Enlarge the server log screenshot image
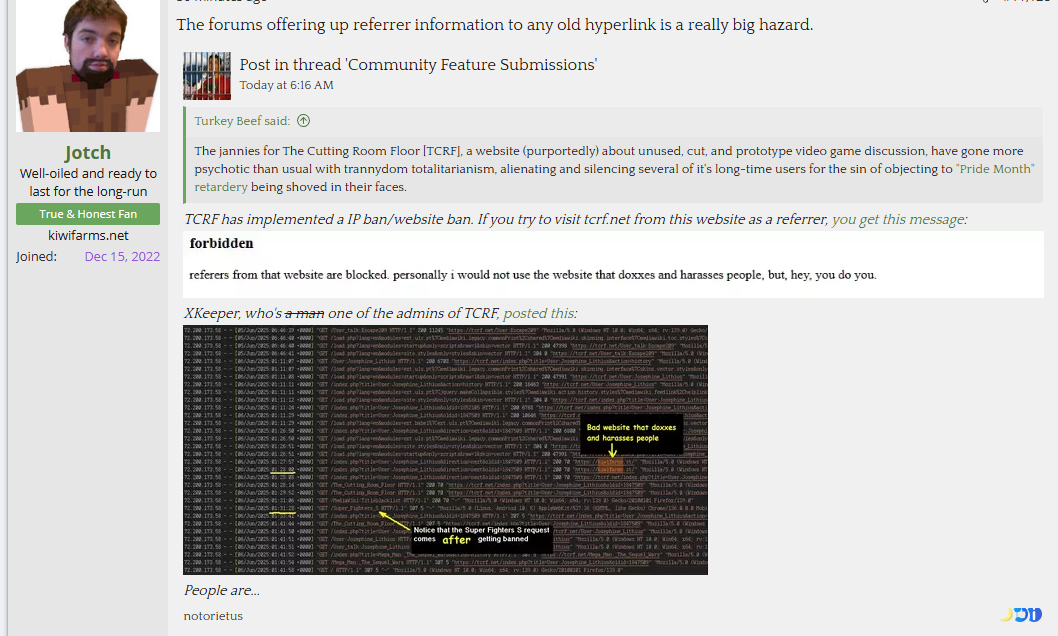This screenshot has height=636, width=1058. [x=445, y=449]
